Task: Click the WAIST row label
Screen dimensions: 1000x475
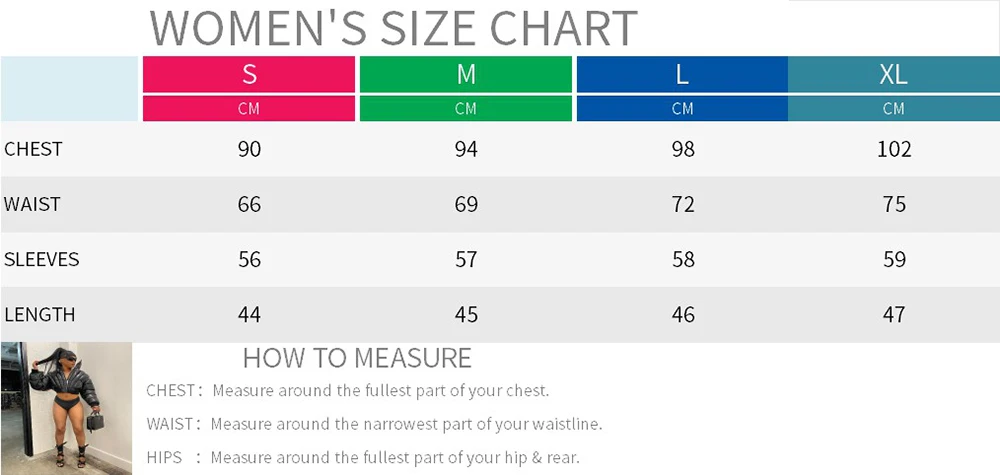Action: (x=32, y=204)
